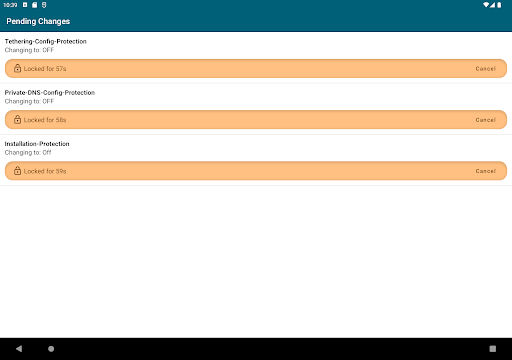Image resolution: width=512 pixels, height=360 pixels.
Task: Click the battery status icon
Action: click(x=499, y=5)
